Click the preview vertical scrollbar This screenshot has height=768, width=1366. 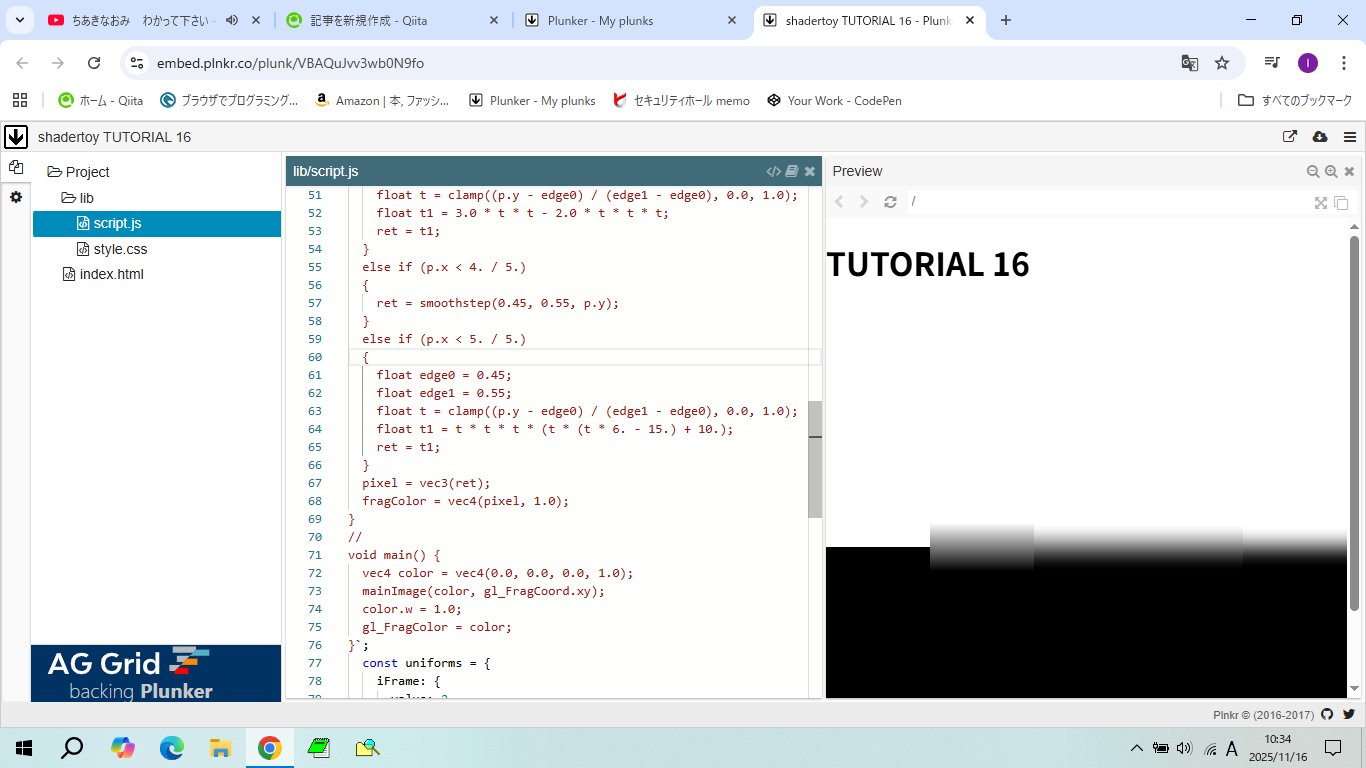(1355, 422)
